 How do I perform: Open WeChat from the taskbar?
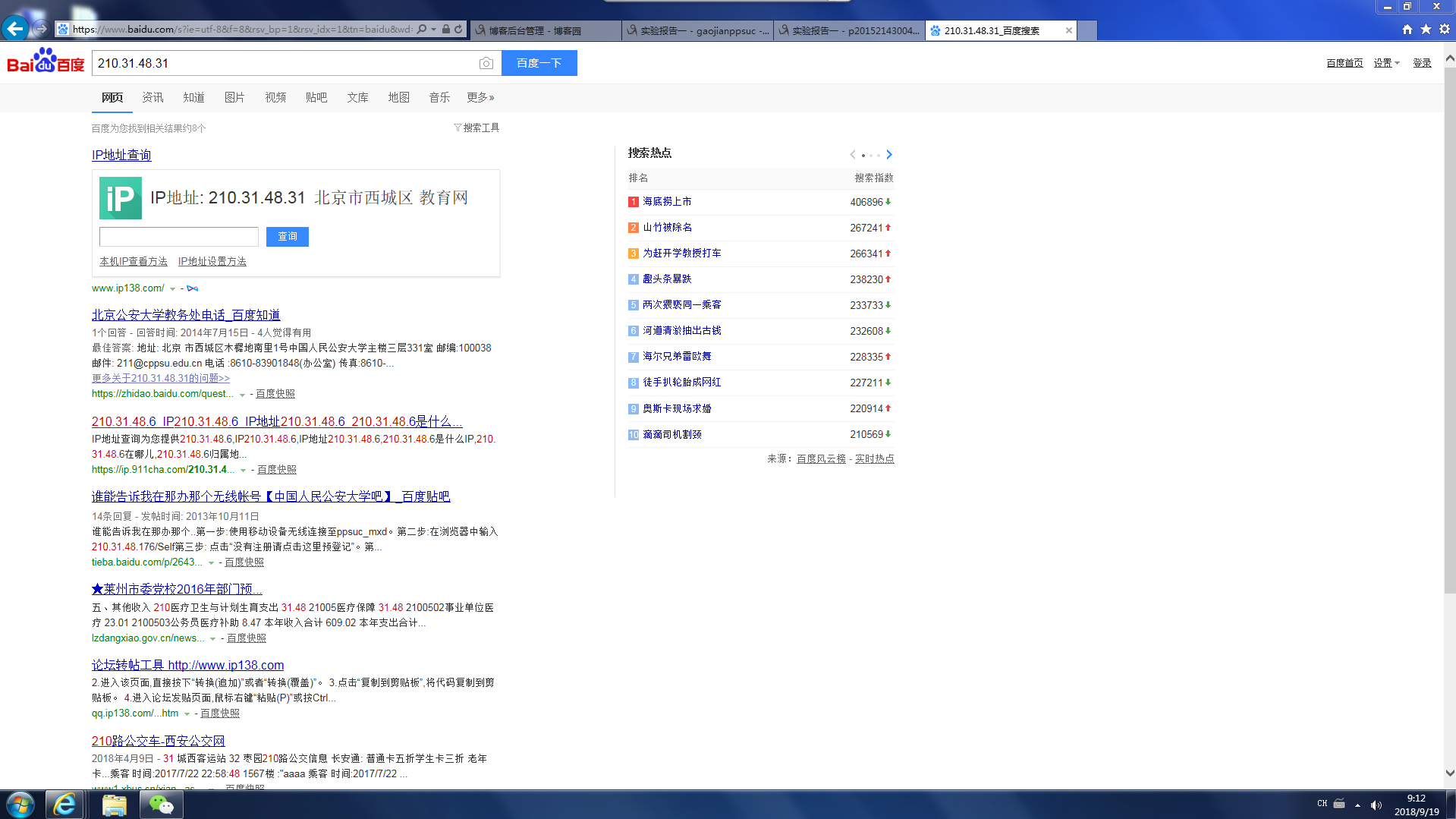pos(161,805)
